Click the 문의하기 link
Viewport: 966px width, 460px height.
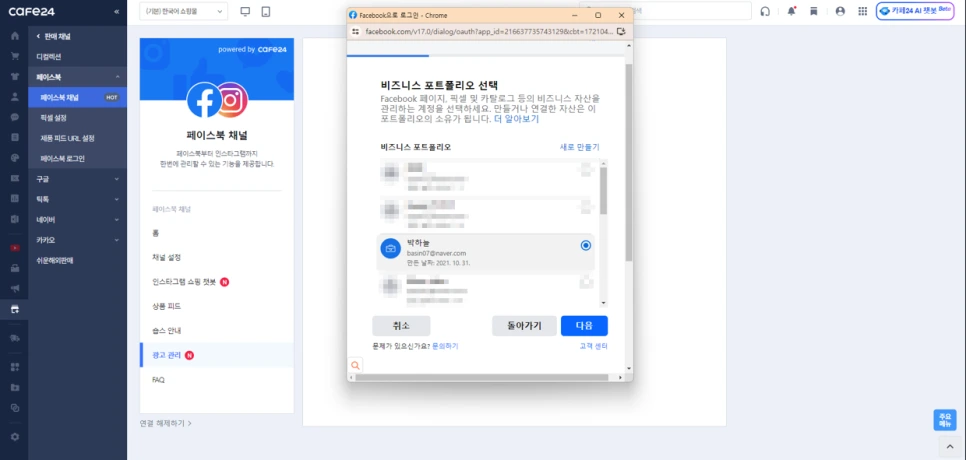pyautogui.click(x=445, y=346)
